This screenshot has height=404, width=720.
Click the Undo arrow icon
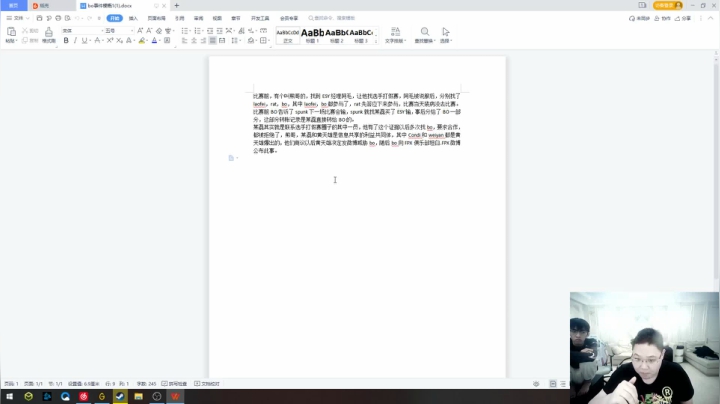77,18
